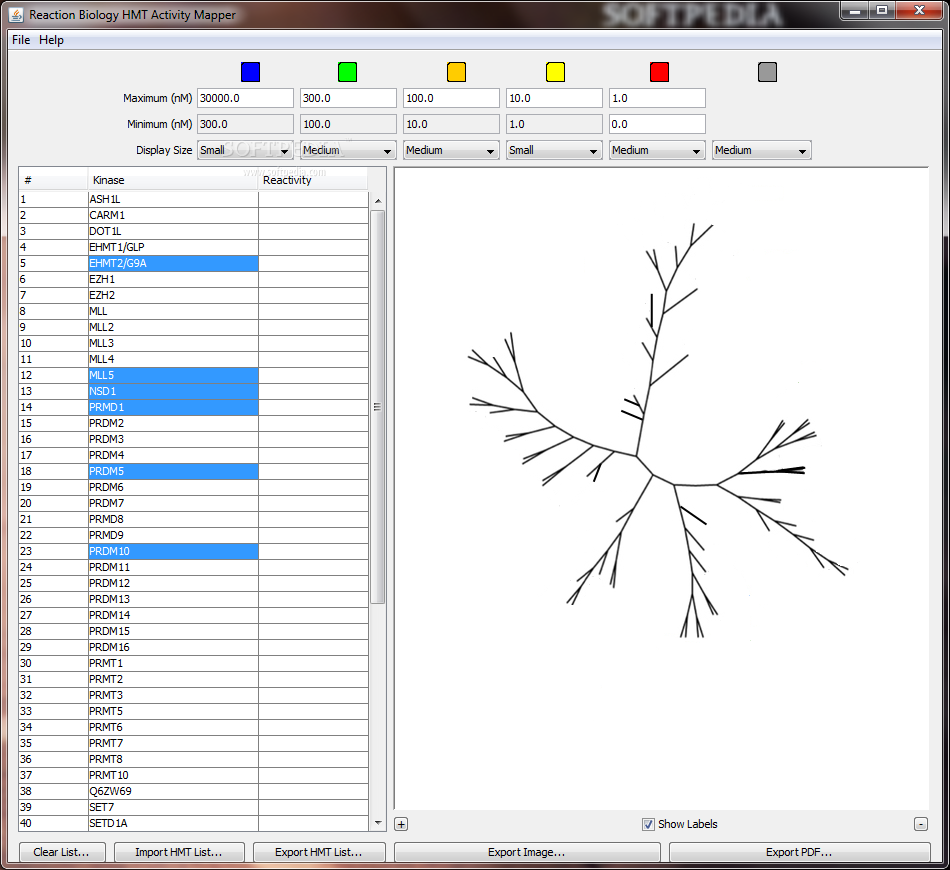This screenshot has height=870, width=950.
Task: Click scrollbar down arrow in kinase list
Action: point(378,823)
